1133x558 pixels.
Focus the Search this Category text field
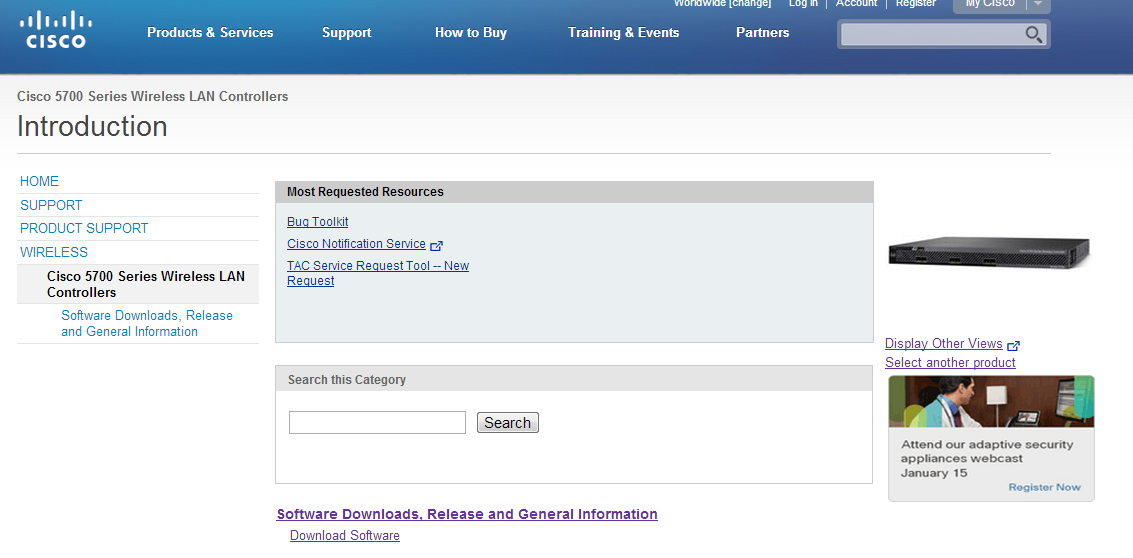click(377, 423)
